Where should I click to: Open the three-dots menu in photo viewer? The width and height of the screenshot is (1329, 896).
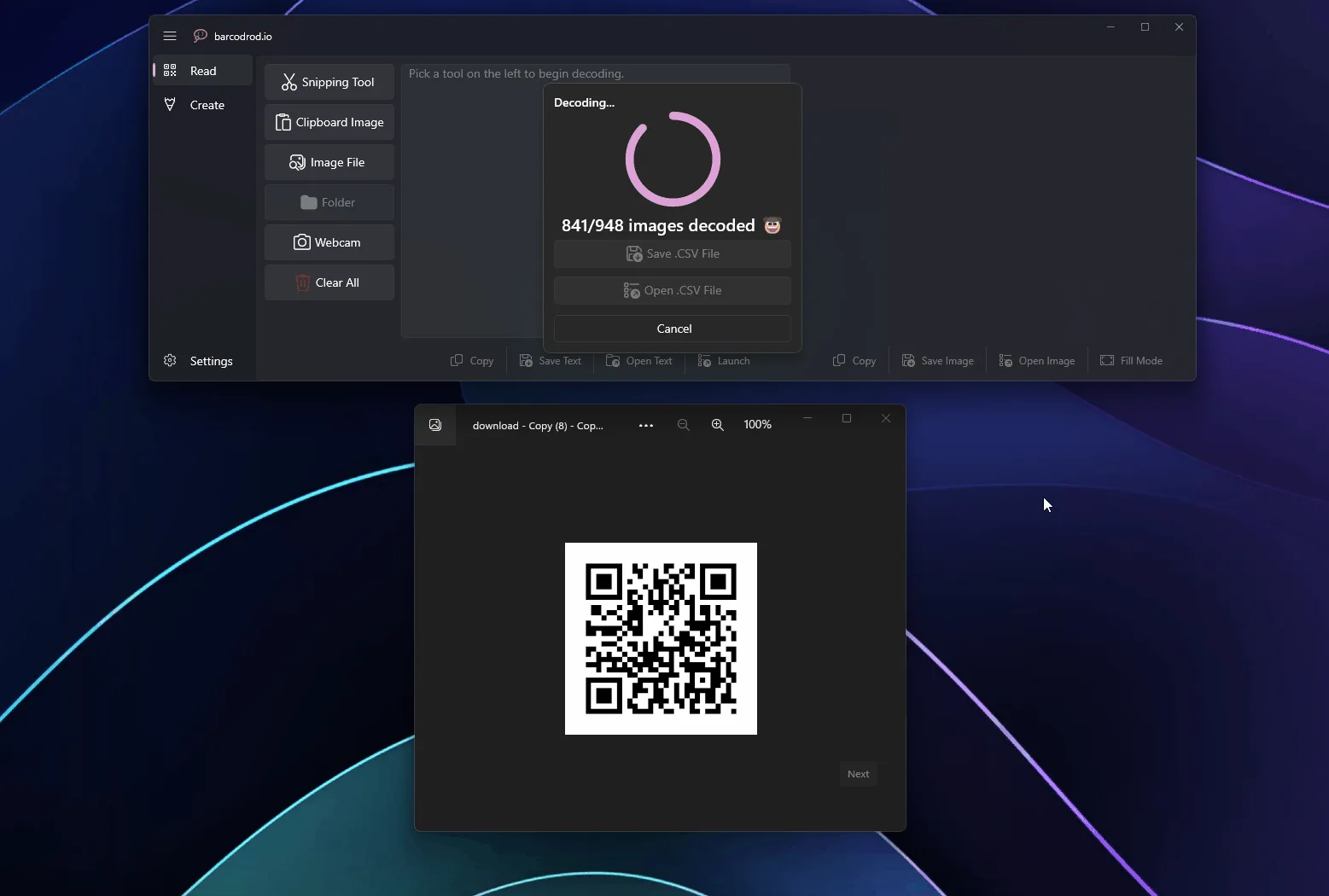646,425
